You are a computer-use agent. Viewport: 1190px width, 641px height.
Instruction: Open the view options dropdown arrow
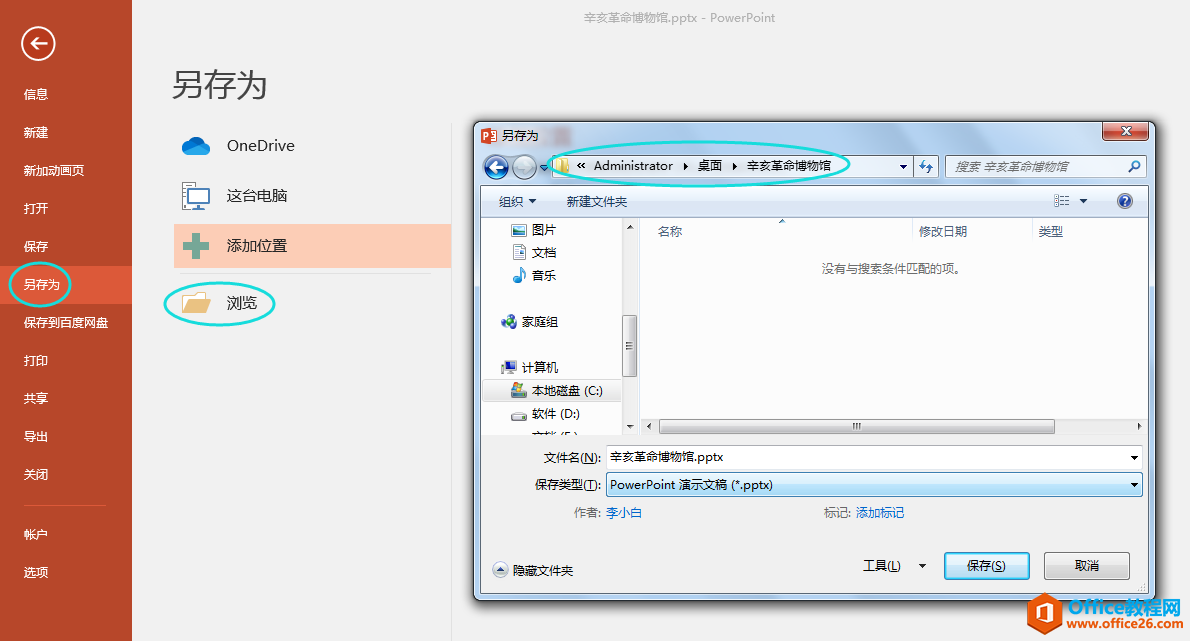(x=1084, y=201)
